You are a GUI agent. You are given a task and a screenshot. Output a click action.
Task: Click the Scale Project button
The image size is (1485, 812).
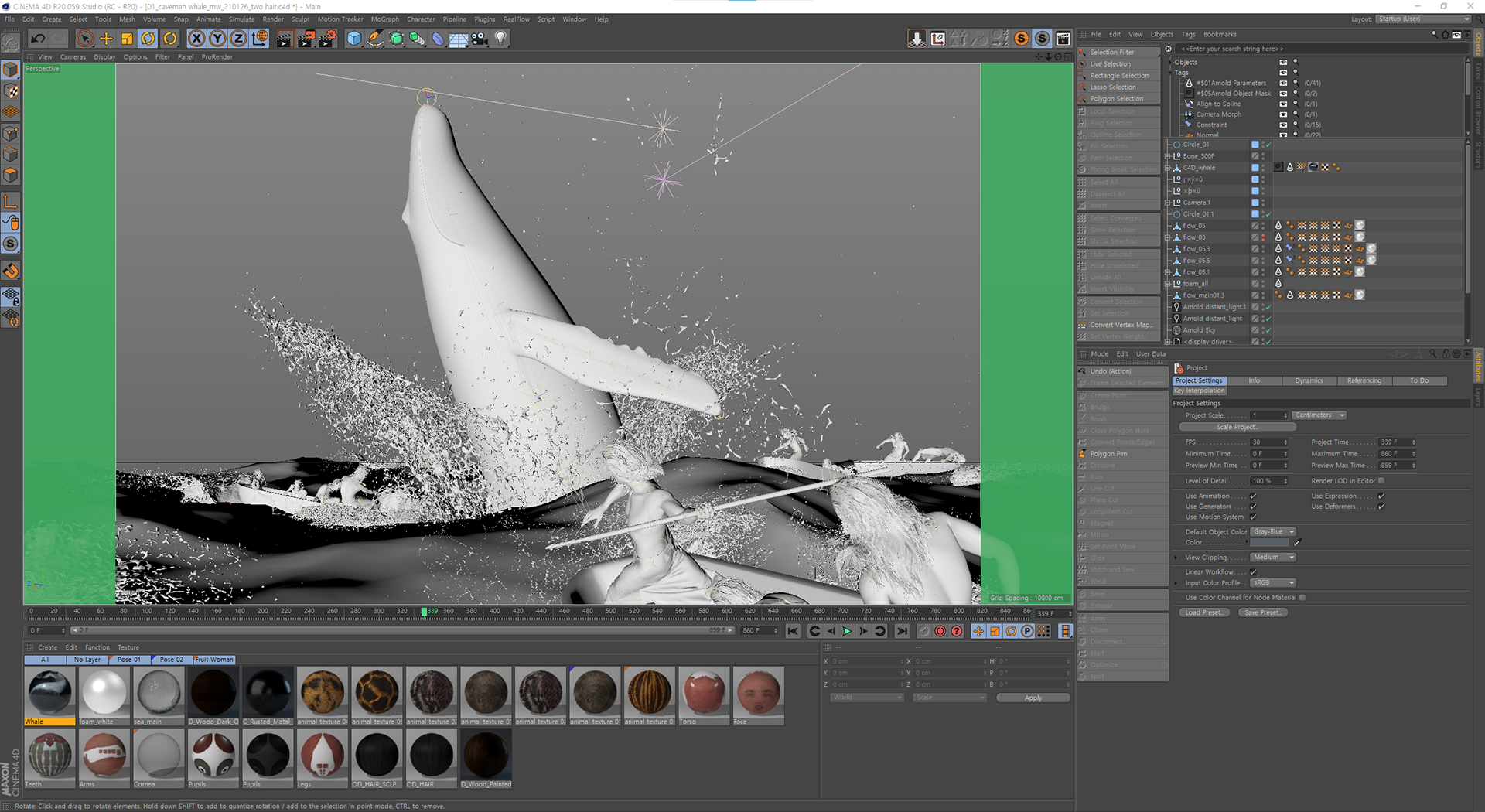(x=1237, y=427)
